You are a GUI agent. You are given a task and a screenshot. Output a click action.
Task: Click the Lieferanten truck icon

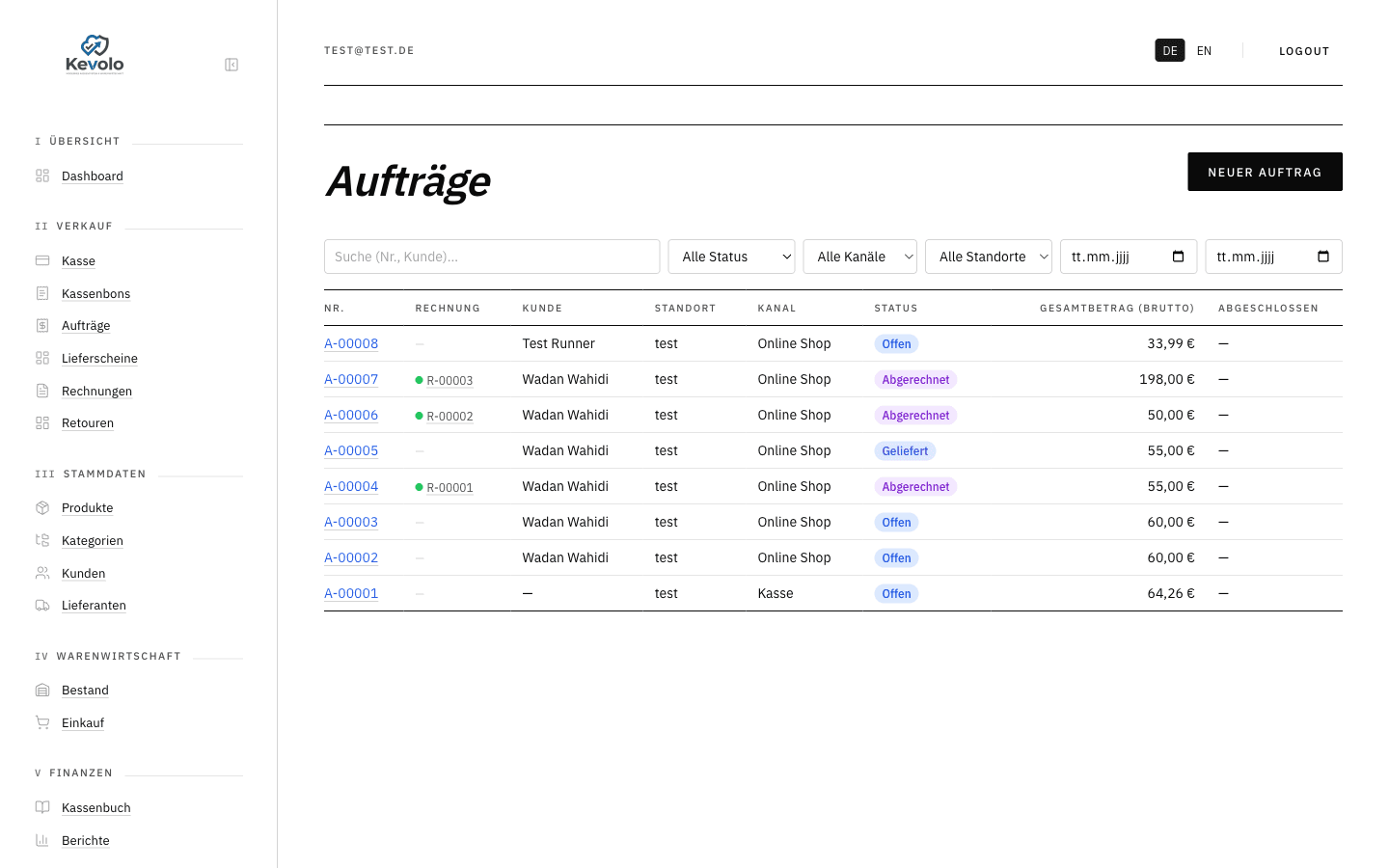[x=42, y=605]
